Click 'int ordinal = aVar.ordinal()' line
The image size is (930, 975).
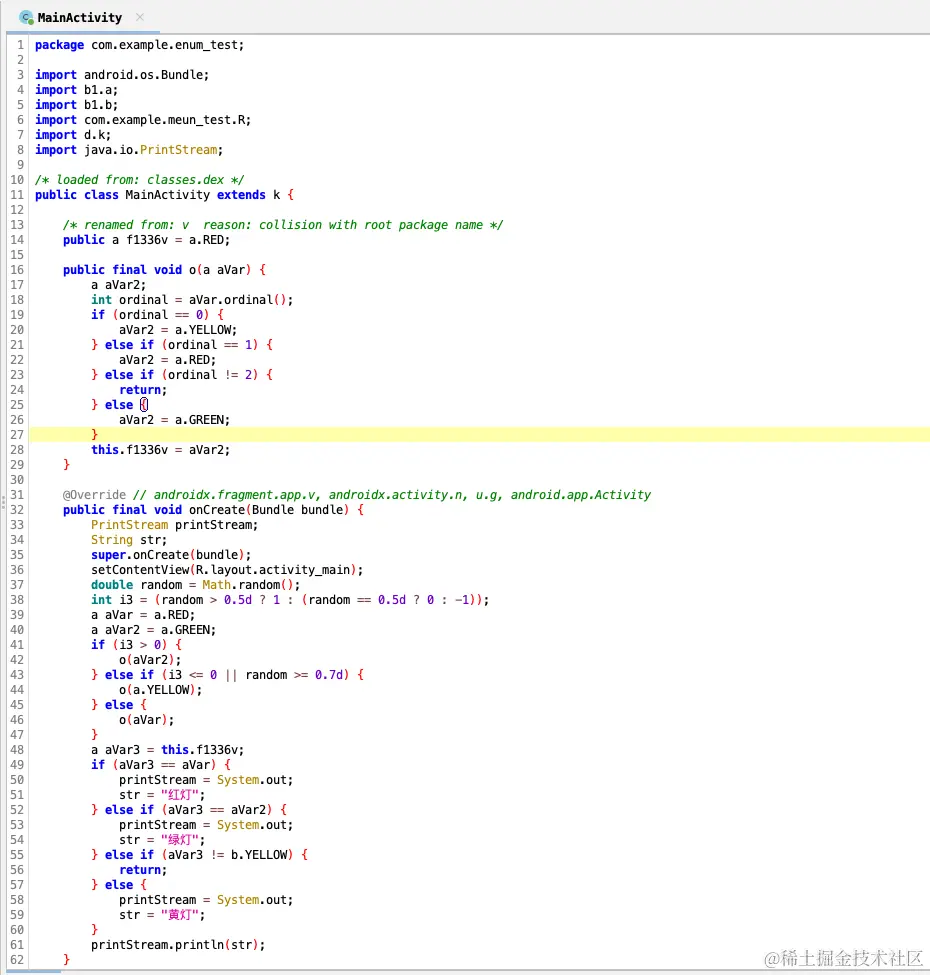tap(192, 300)
